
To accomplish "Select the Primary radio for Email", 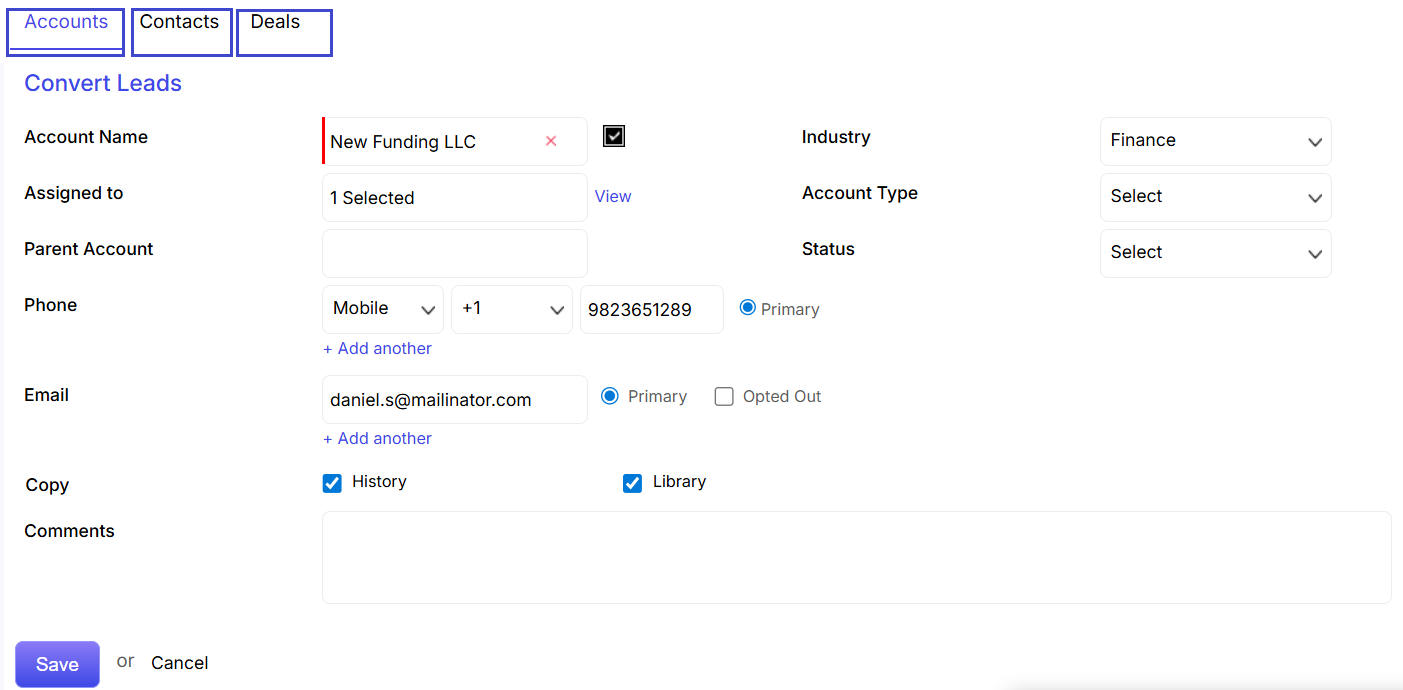I will (x=610, y=396).
